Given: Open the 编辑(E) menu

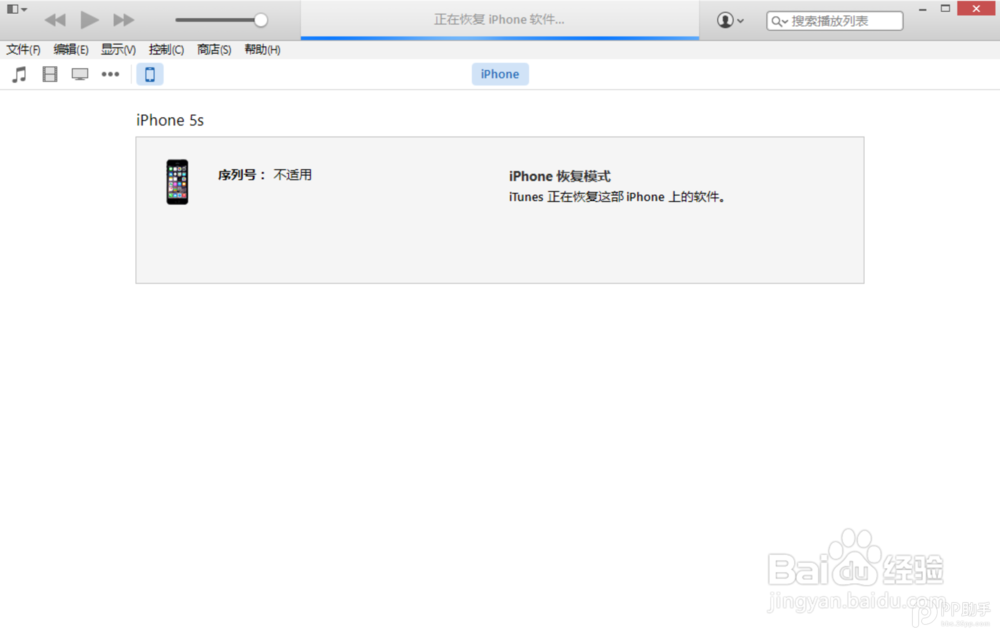Looking at the screenshot, I should tap(71, 50).
